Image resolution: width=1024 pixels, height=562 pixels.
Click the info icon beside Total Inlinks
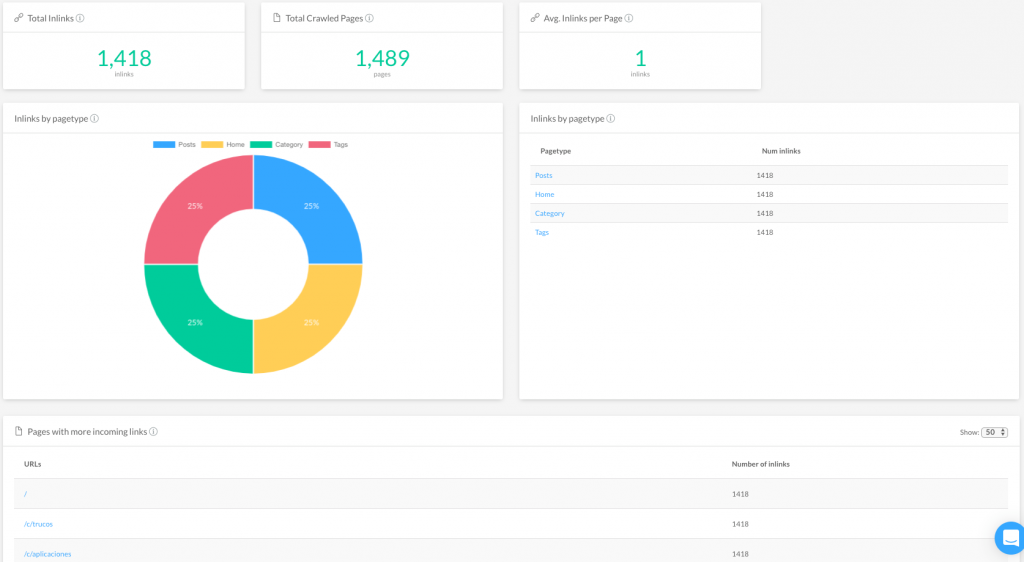click(80, 18)
